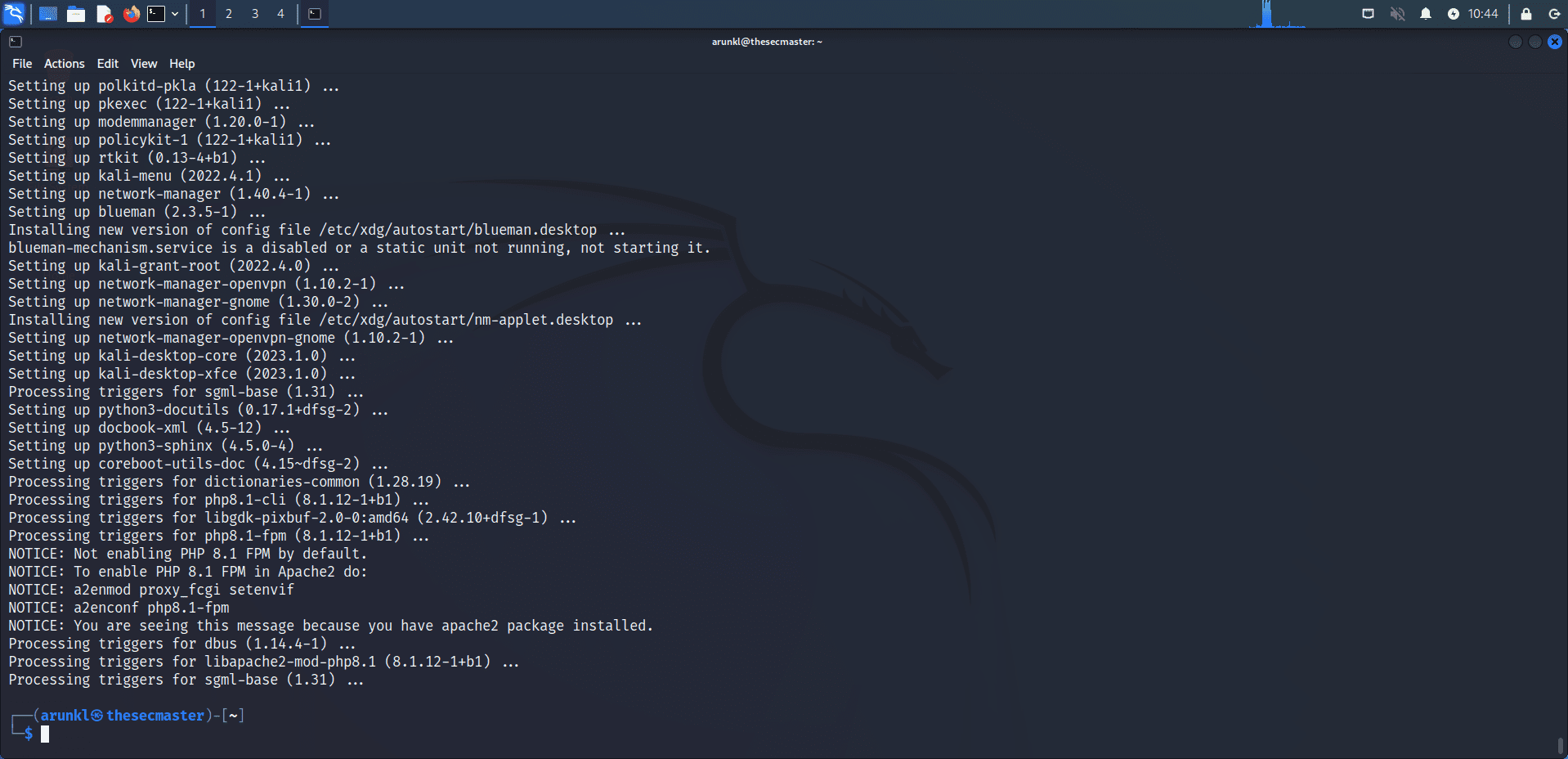The height and width of the screenshot is (759, 1568).
Task: Open the notifications bell icon
Action: coord(1426,14)
